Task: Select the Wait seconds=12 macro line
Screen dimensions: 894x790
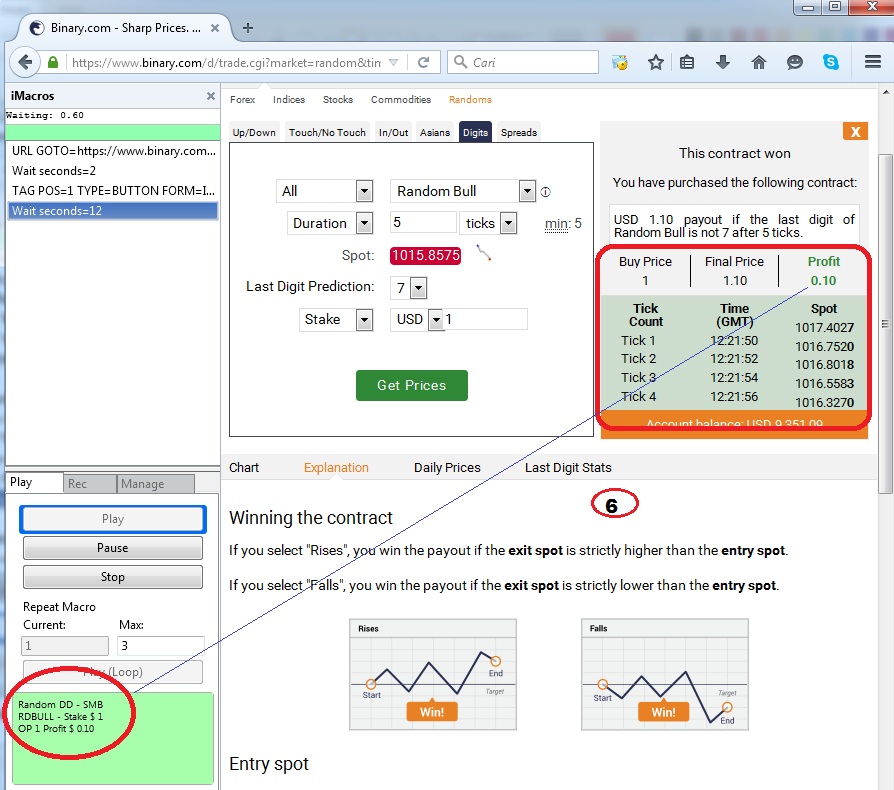Action: (x=113, y=211)
